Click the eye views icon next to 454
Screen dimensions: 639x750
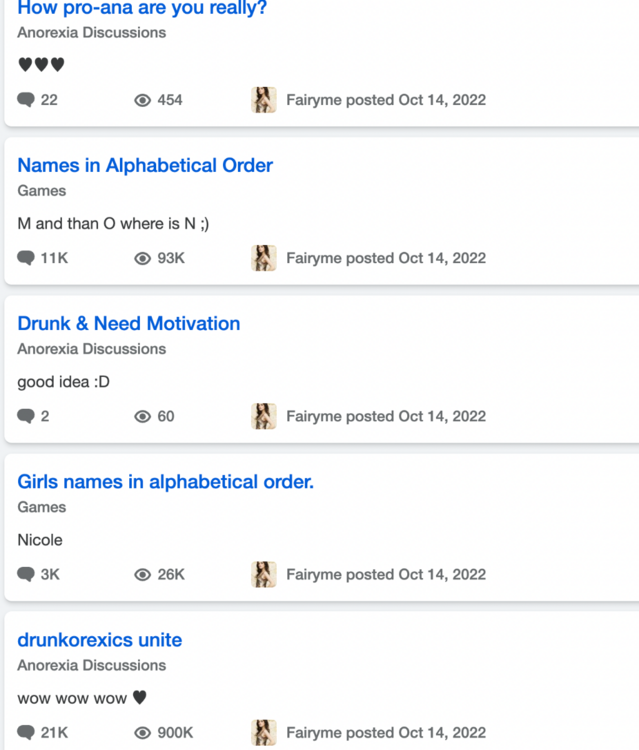tap(143, 100)
